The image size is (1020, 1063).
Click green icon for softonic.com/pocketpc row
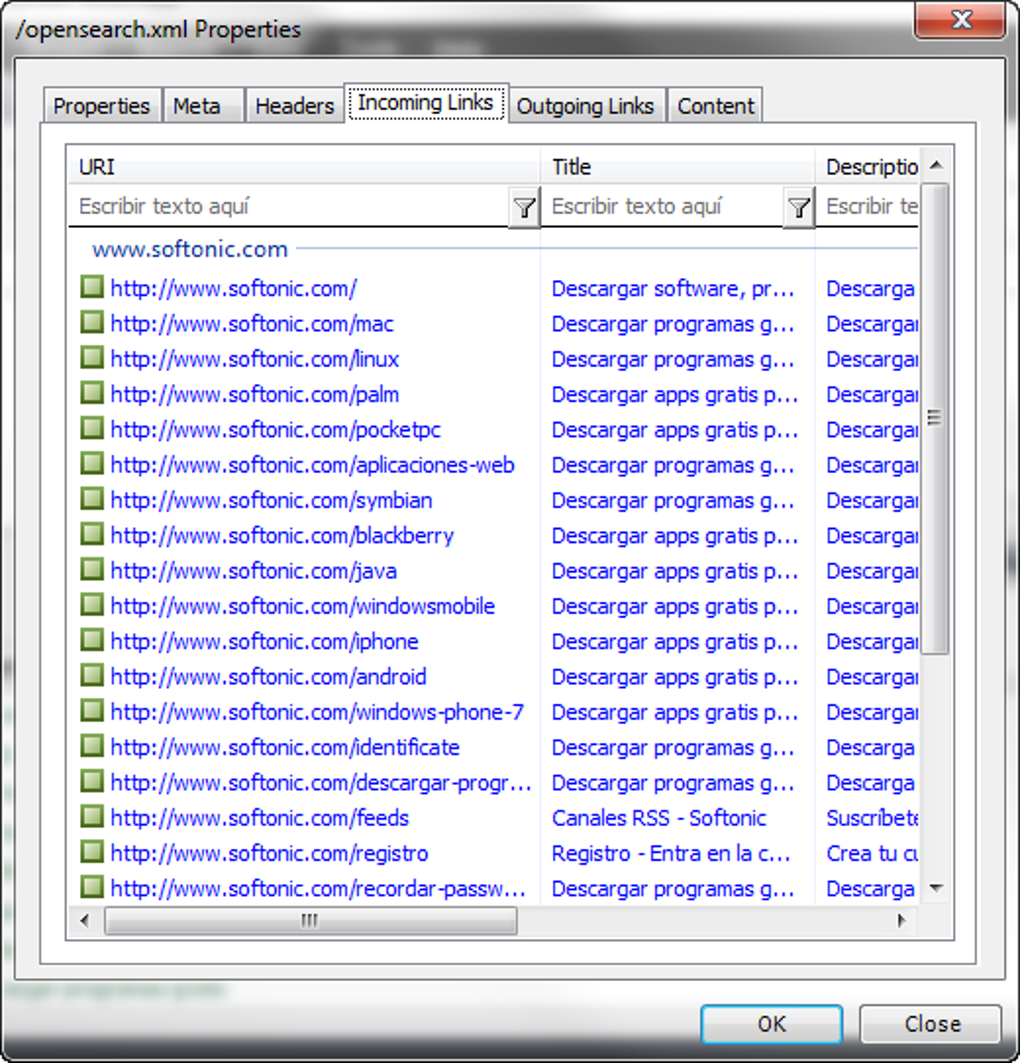(x=91, y=428)
